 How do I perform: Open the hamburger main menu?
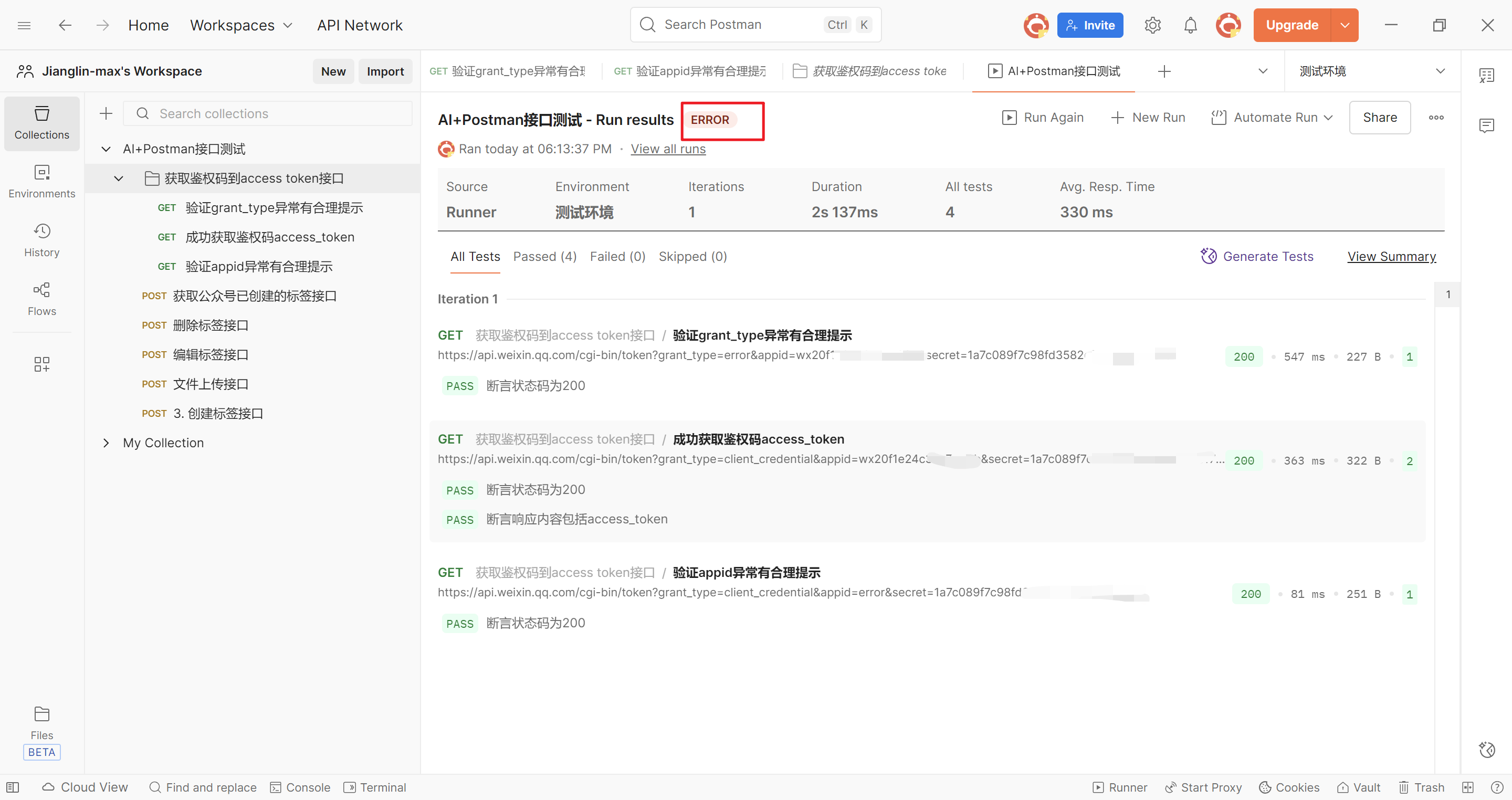[24, 25]
